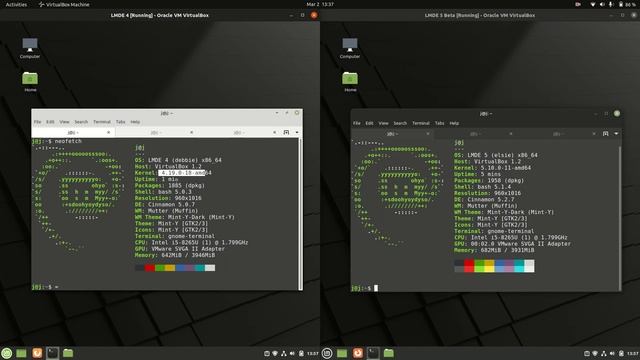Click the LMDE 4 terminal vertical scrollbar
Viewport: 640px width, 360px height.
pyautogui.click(x=300, y=213)
